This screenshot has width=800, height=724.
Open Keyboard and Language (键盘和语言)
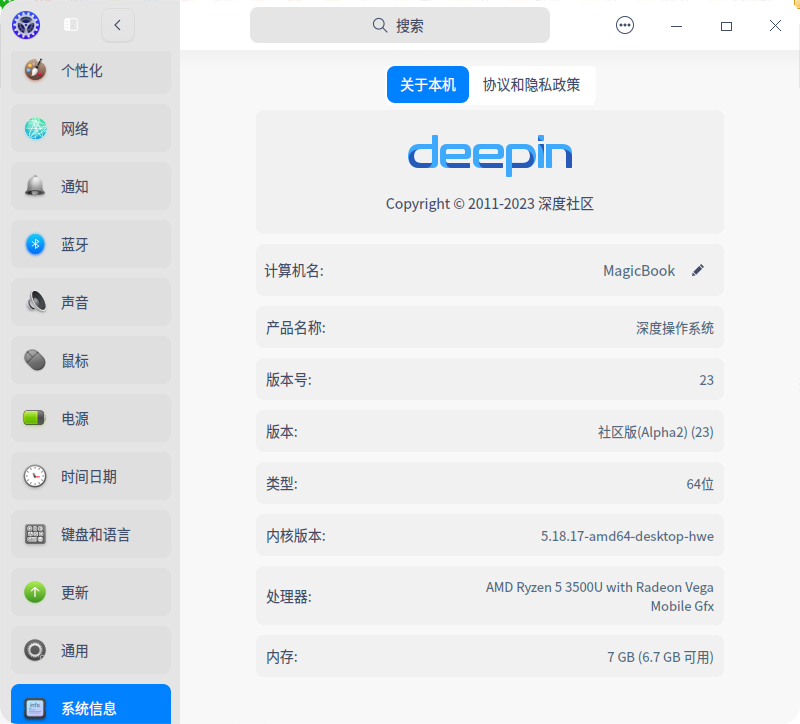91,534
